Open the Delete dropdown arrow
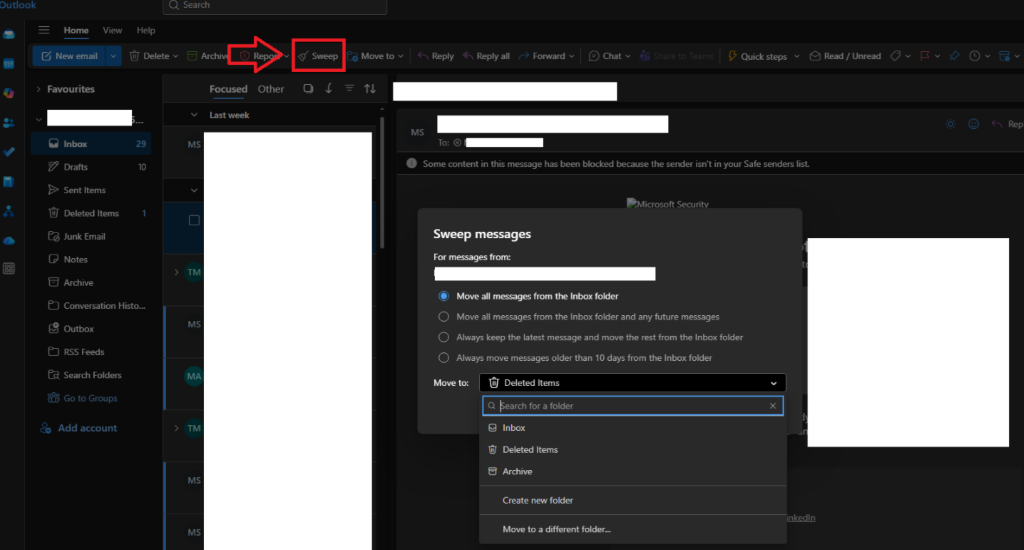Viewport: 1024px width, 550px height. 176,56
